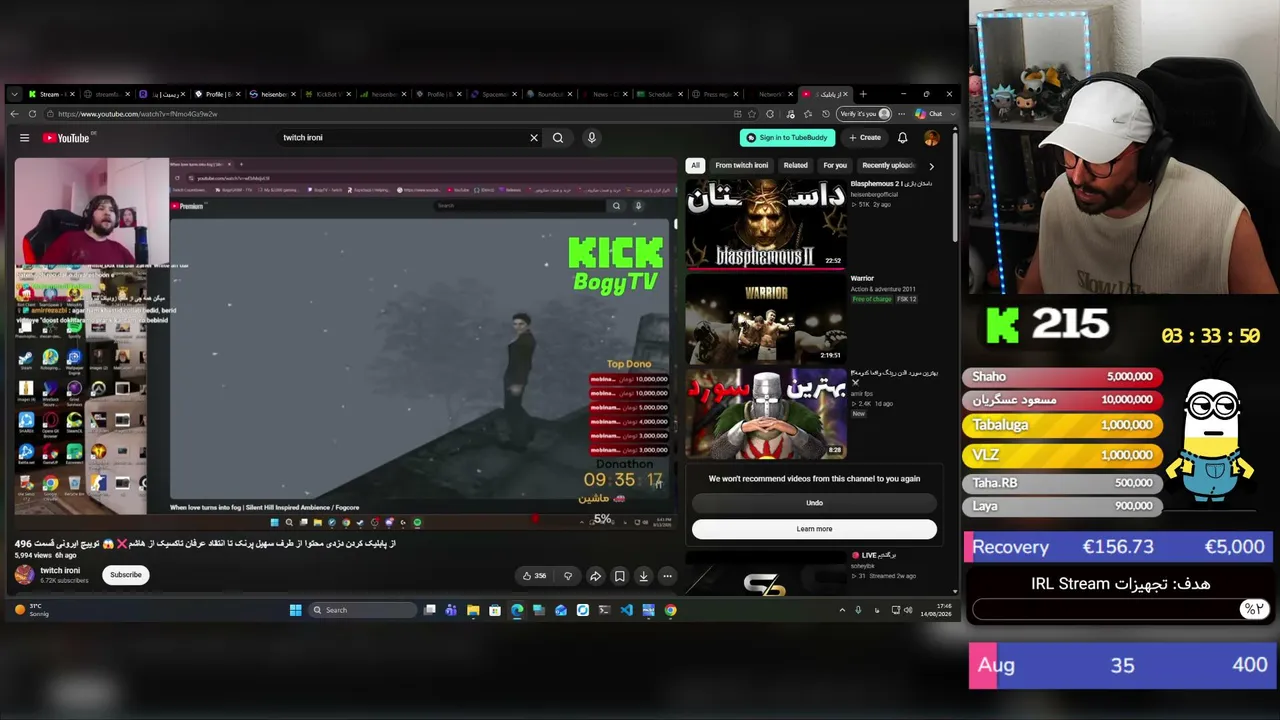Reload the YouTube page
1280x720 pixels.
pos(32,114)
